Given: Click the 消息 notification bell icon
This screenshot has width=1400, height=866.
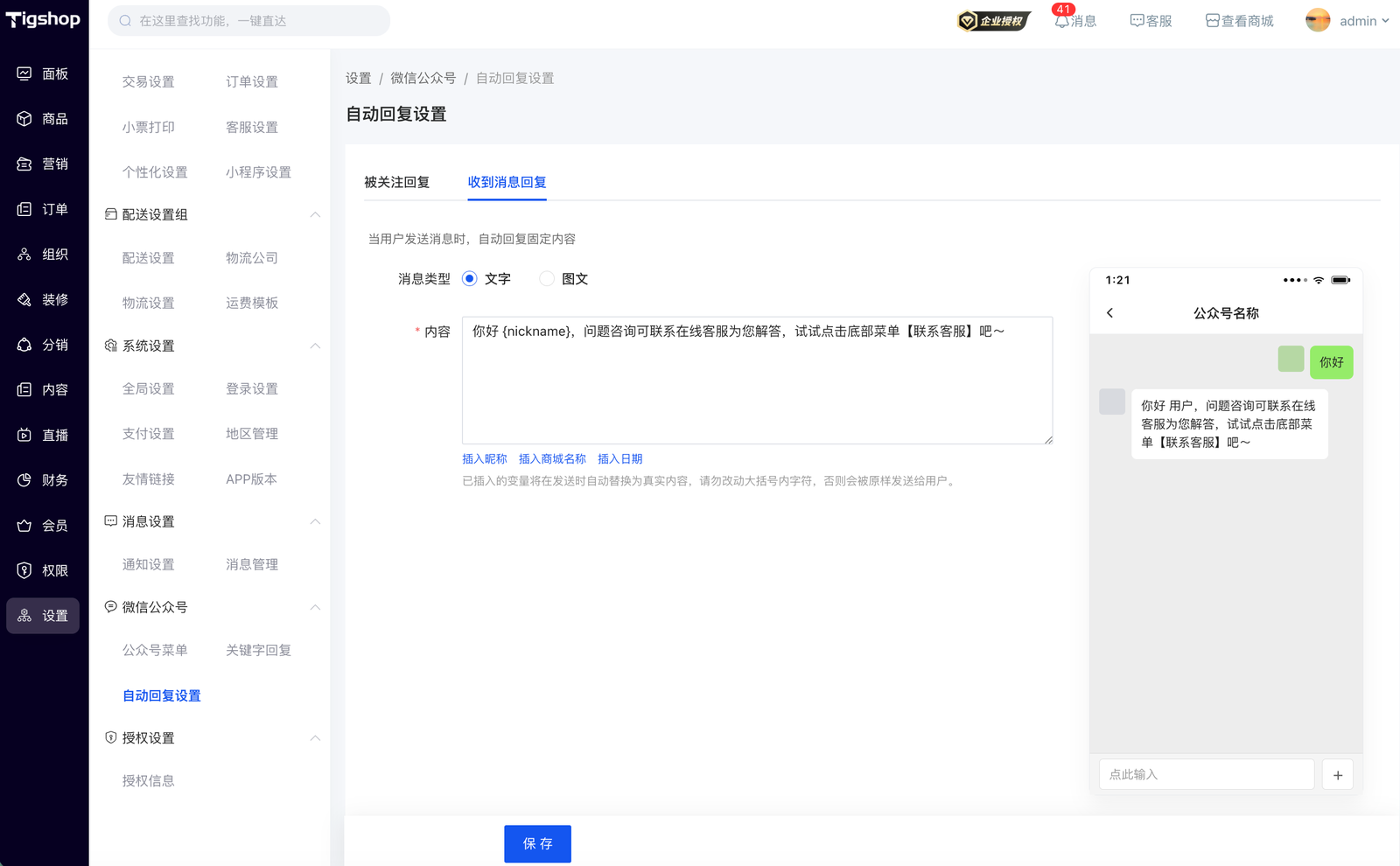Looking at the screenshot, I should pos(1062,22).
